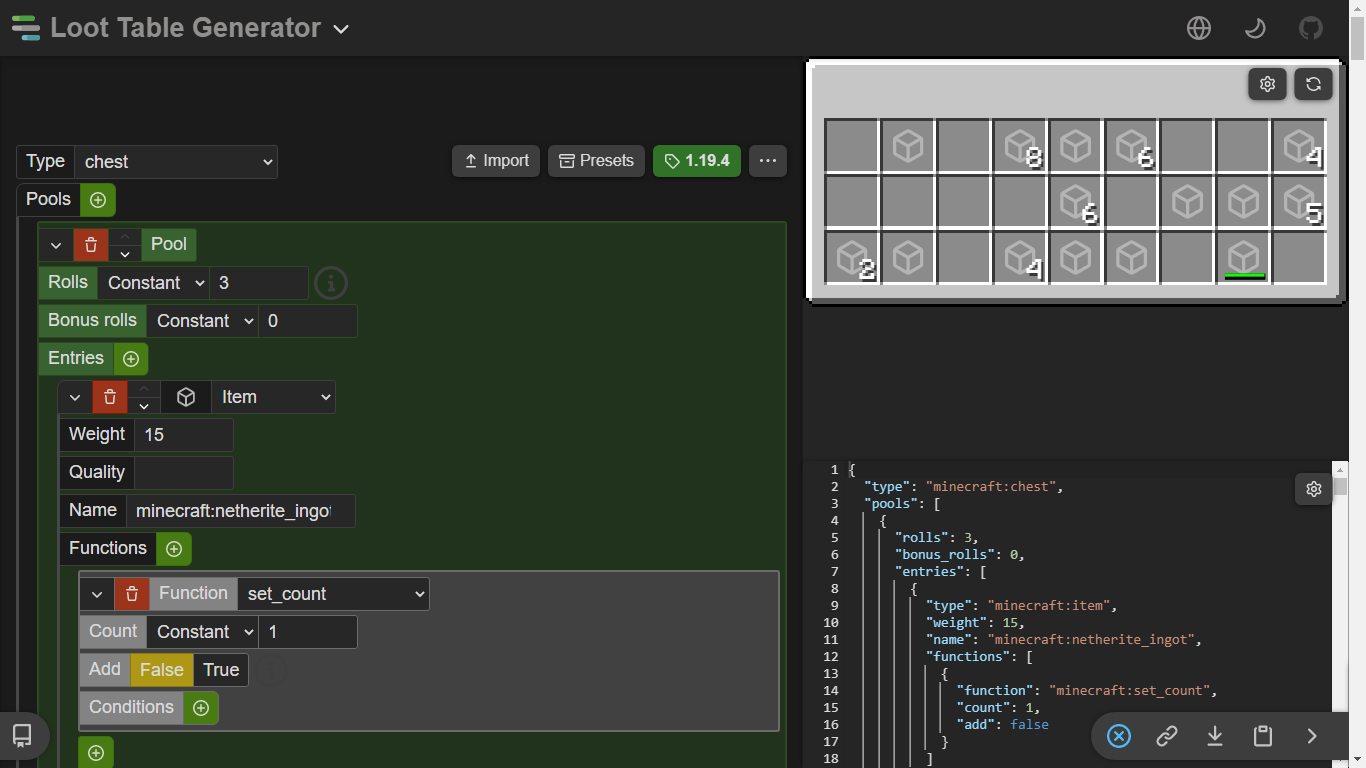Viewport: 1366px width, 768px height.
Task: Add a new entry to Entries
Action: (131, 359)
